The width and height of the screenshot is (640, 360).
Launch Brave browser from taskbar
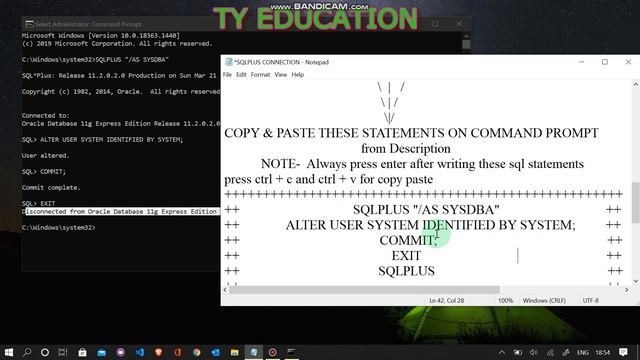tap(158, 352)
